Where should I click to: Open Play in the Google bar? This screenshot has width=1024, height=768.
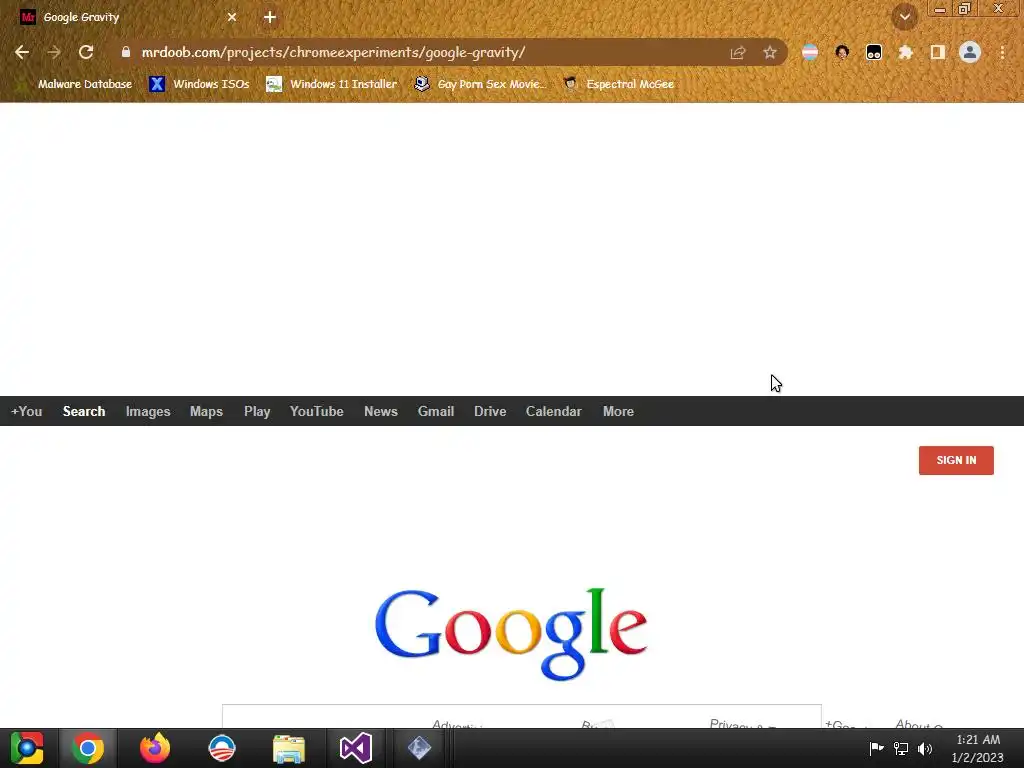pos(257,411)
